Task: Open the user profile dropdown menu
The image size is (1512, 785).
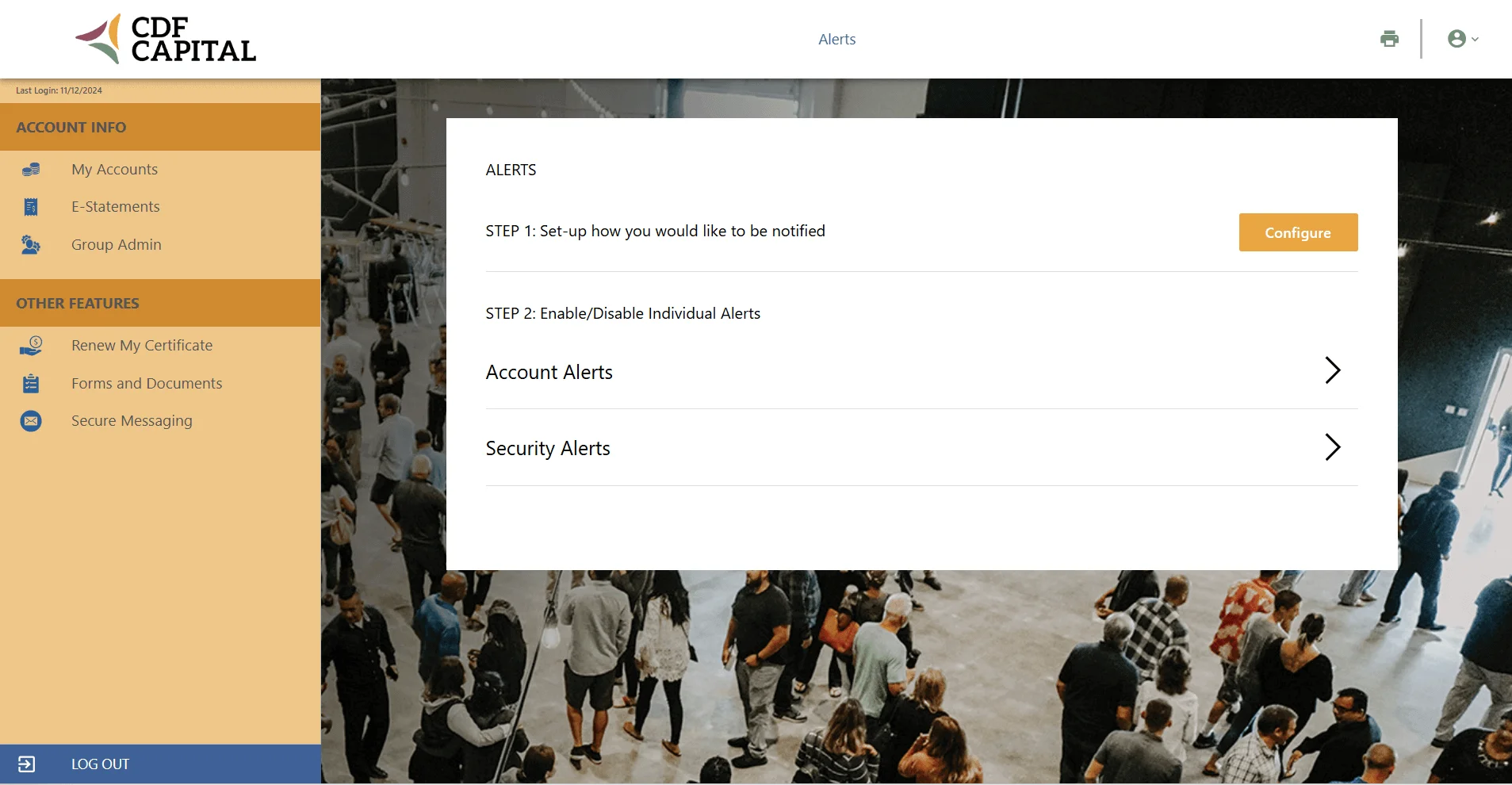Action: tap(1462, 39)
